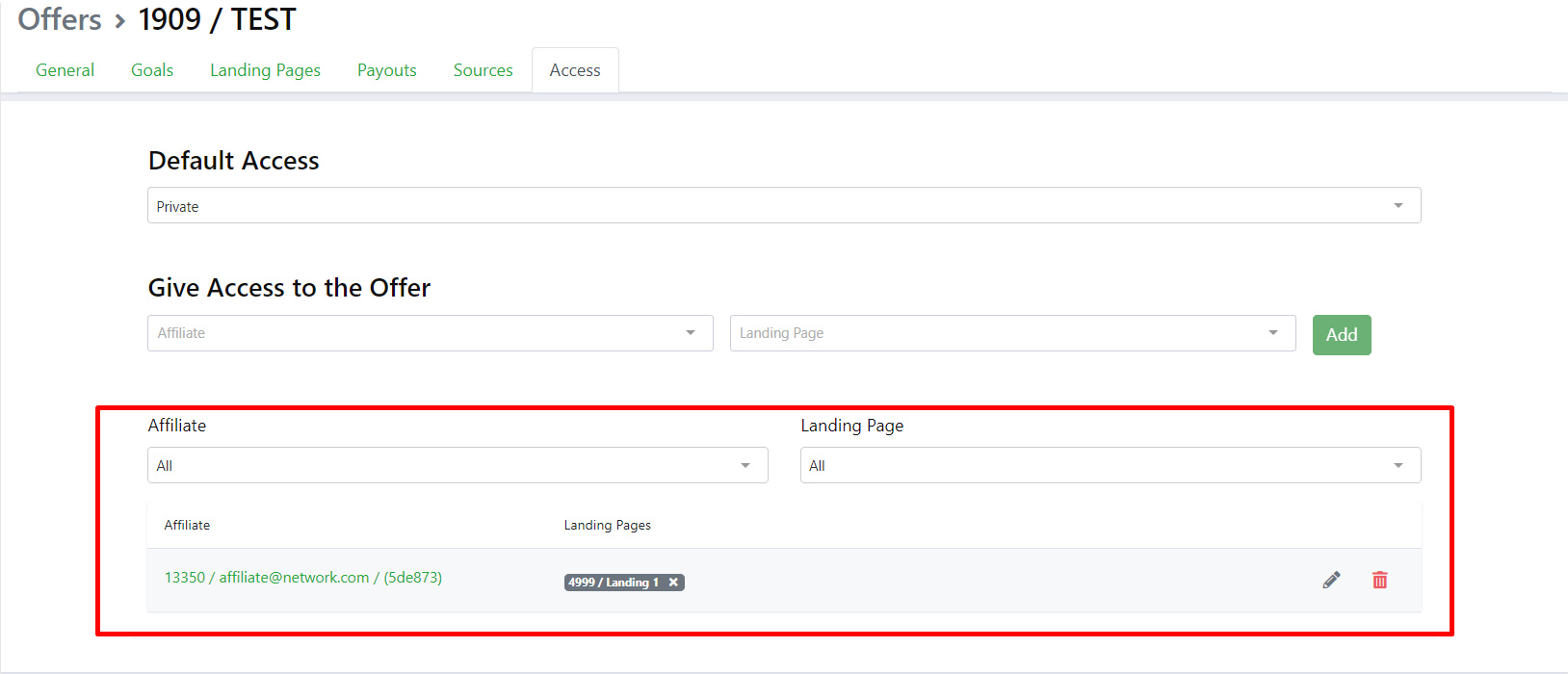Open the Landing Page selector next to Add

[1012, 333]
